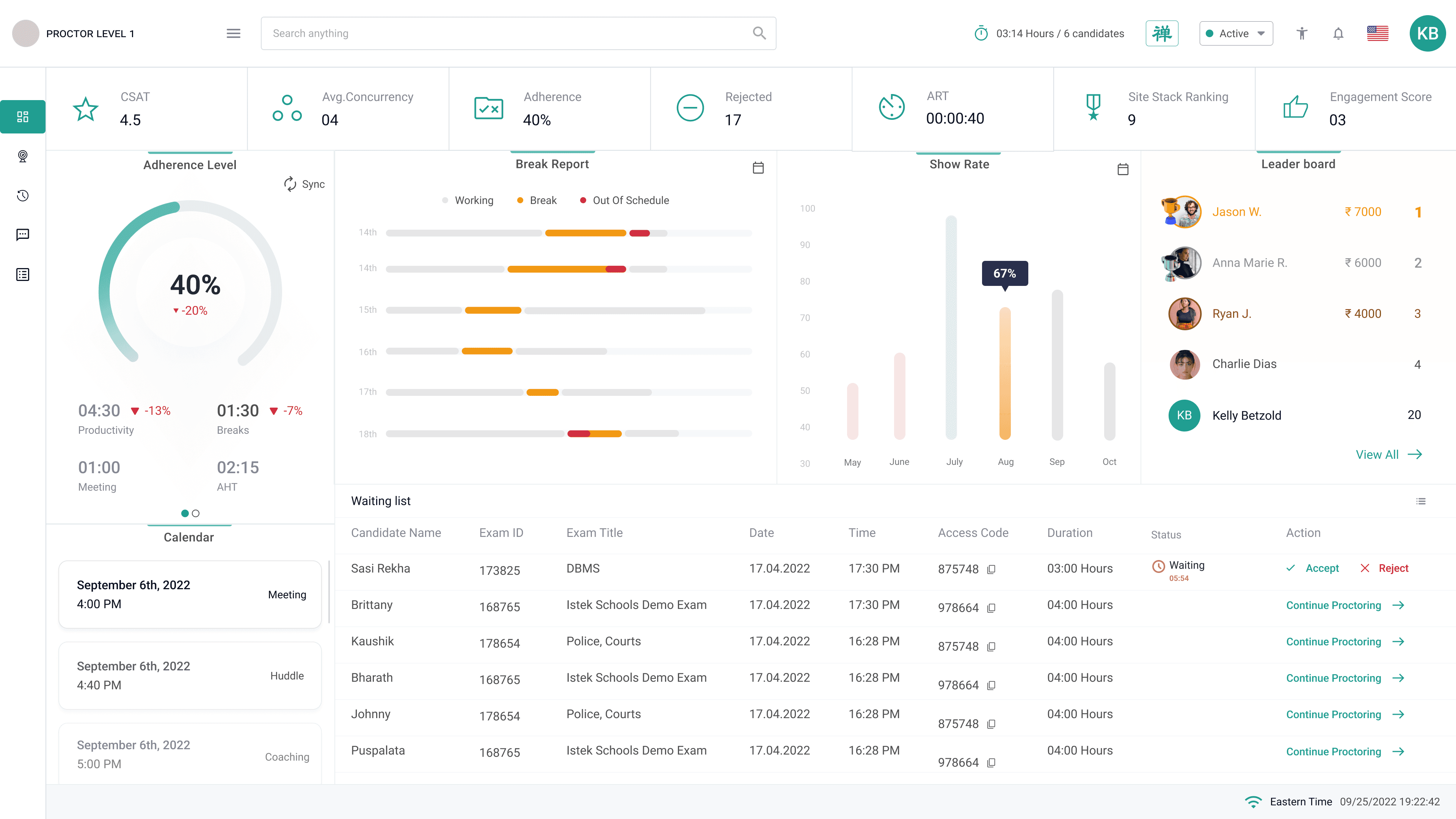Open the Waiting list options menu icon
The image size is (1456, 819).
(1421, 501)
